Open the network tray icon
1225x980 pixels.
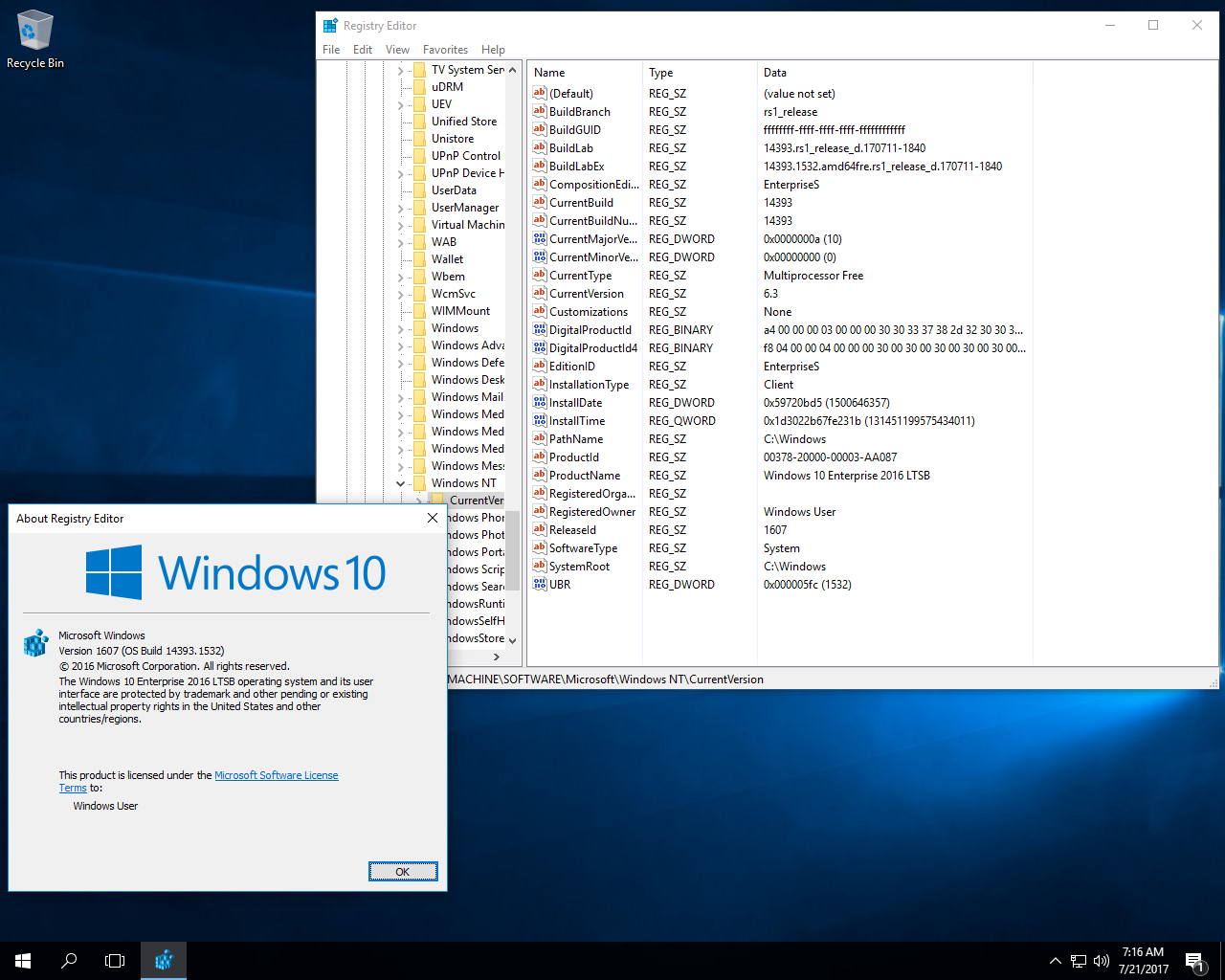1079,961
